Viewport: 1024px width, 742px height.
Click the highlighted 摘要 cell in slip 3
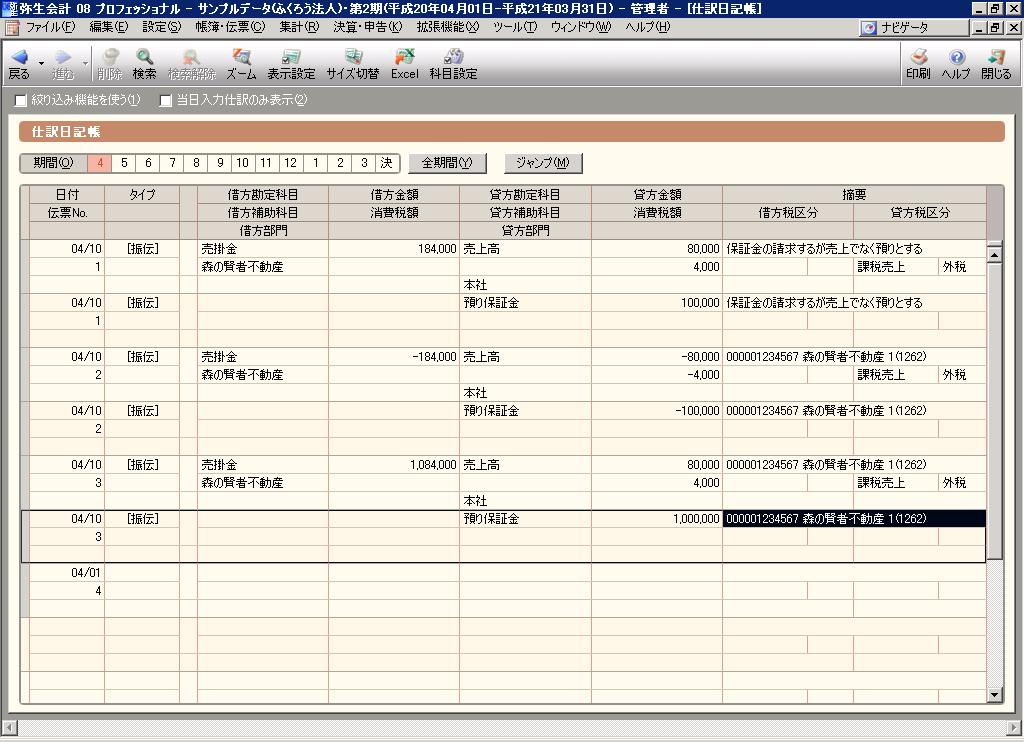tap(854, 519)
